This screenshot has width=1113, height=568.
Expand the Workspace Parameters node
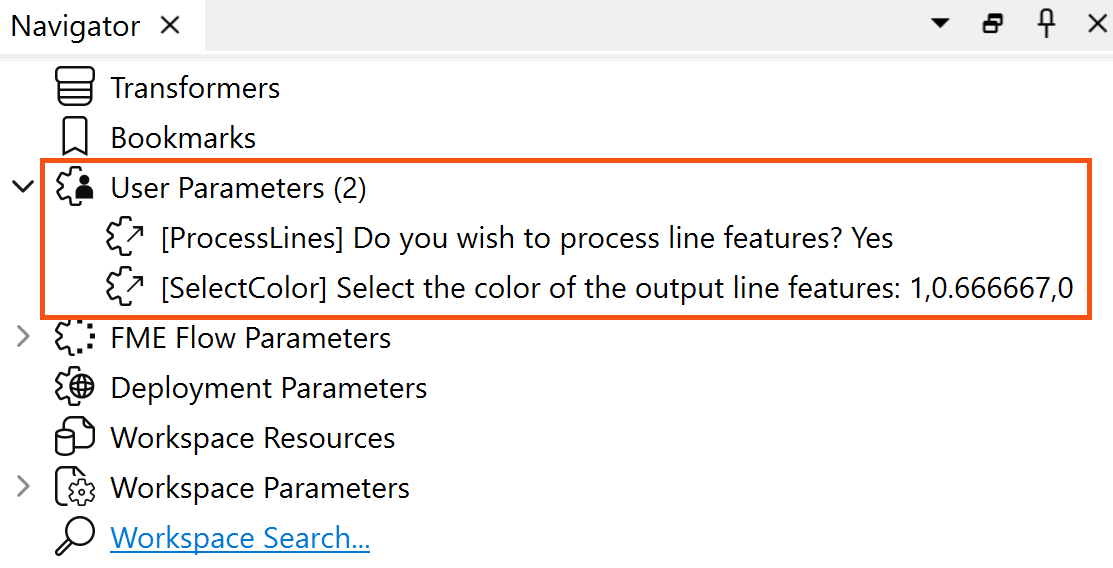(23, 488)
